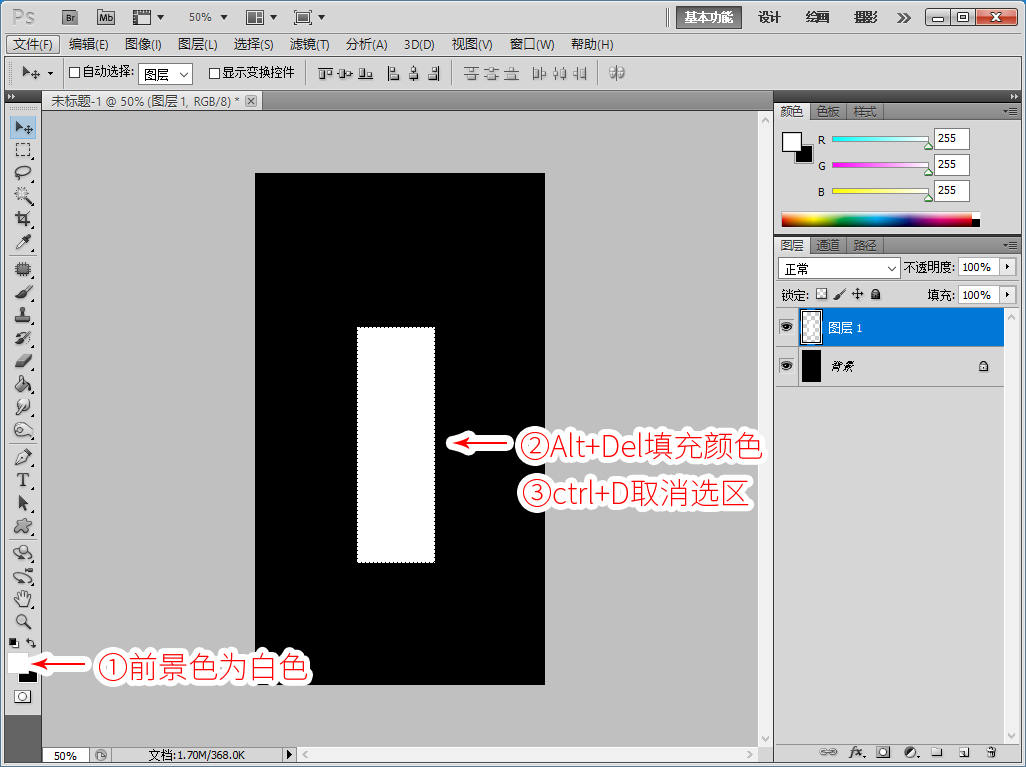Switch to the Essentials workspace

click(709, 18)
